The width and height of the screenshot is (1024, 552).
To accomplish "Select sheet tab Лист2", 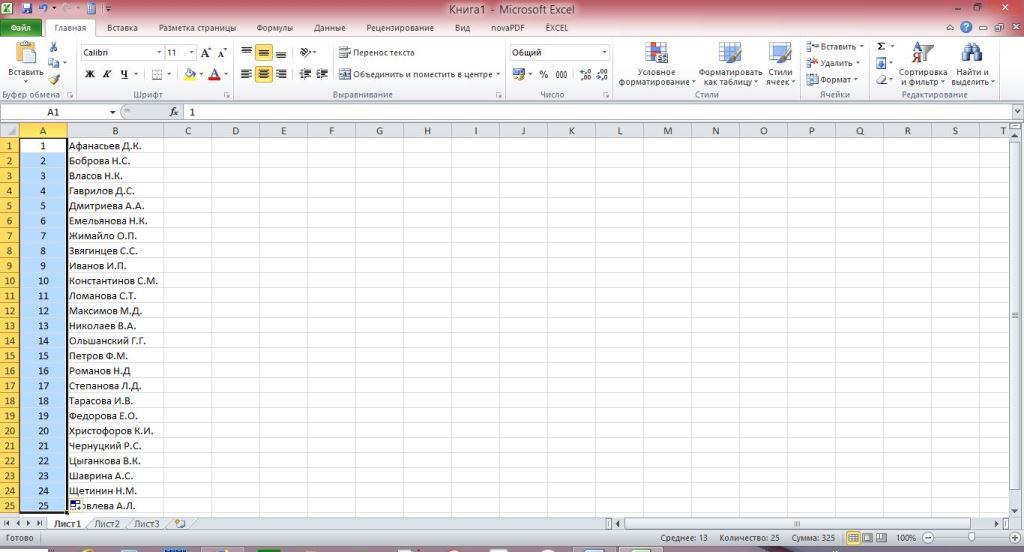I will click(x=107, y=523).
